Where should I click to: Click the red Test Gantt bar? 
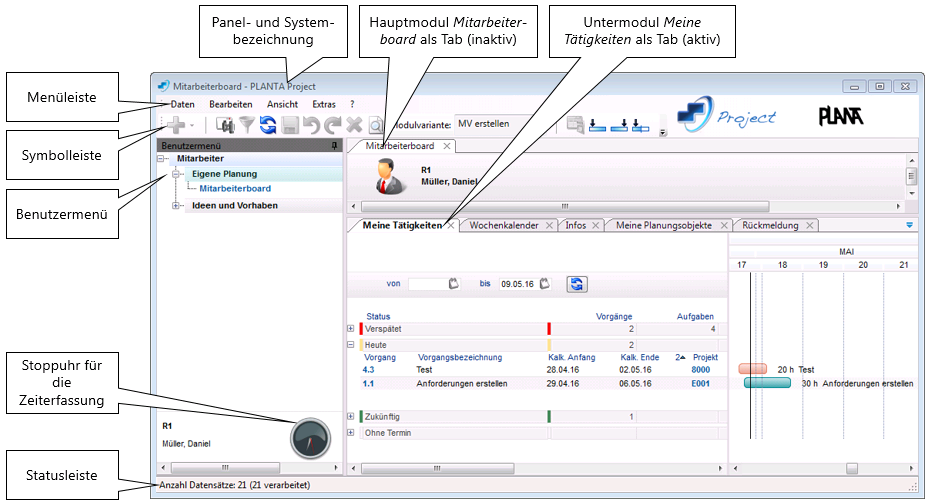click(x=753, y=369)
